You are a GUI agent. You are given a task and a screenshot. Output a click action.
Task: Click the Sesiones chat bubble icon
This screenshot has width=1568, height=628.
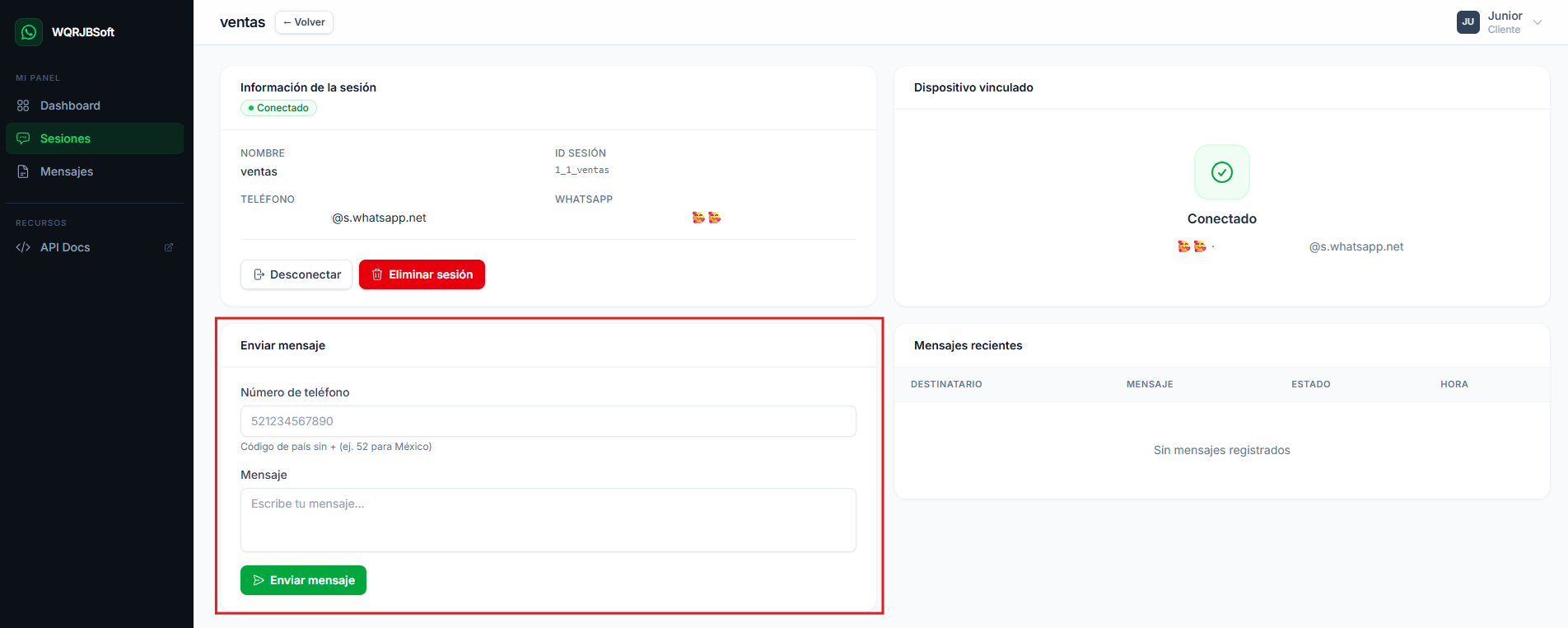coord(23,138)
